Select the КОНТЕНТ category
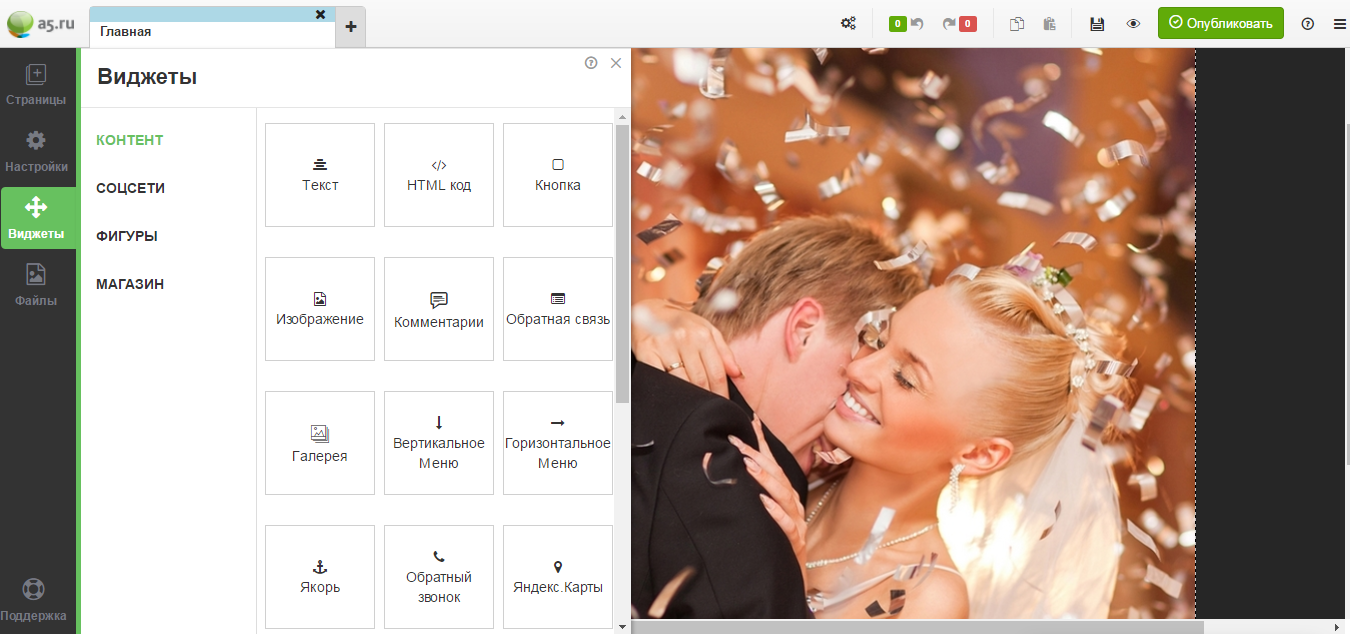The height and width of the screenshot is (634, 1350). [x=130, y=140]
